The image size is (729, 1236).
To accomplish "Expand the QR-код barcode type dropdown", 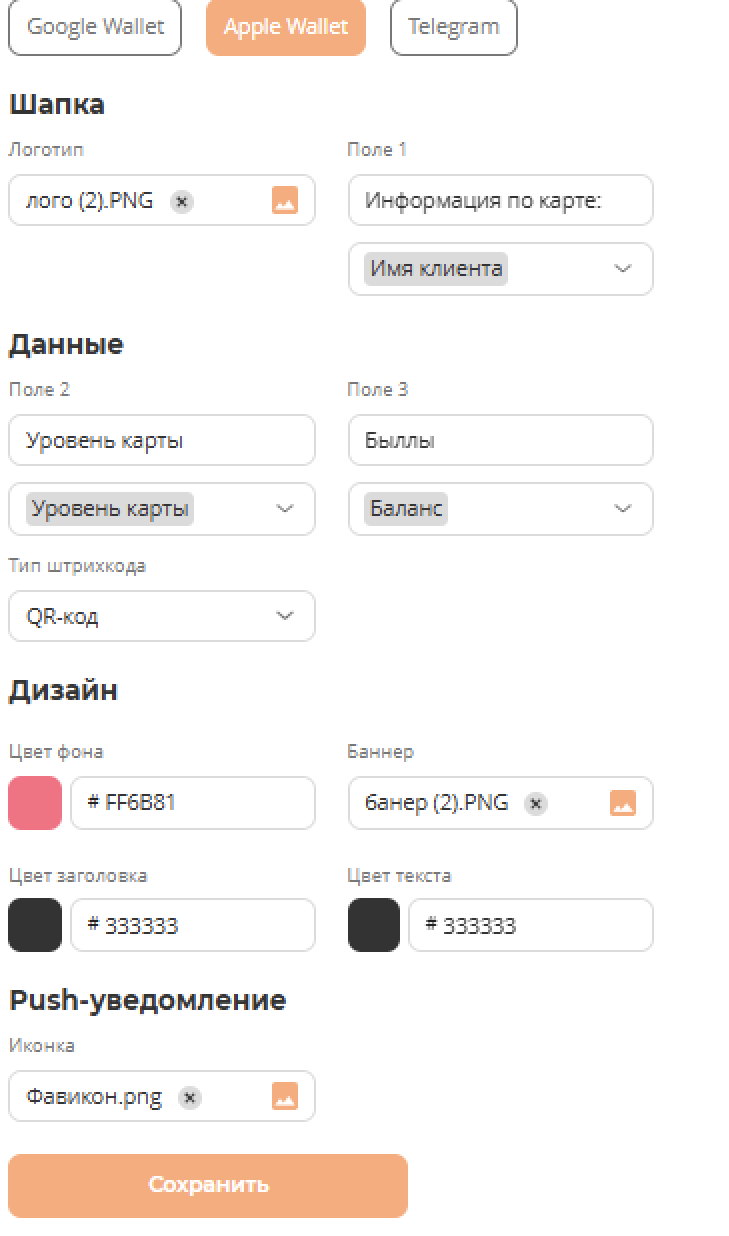I will (285, 616).
